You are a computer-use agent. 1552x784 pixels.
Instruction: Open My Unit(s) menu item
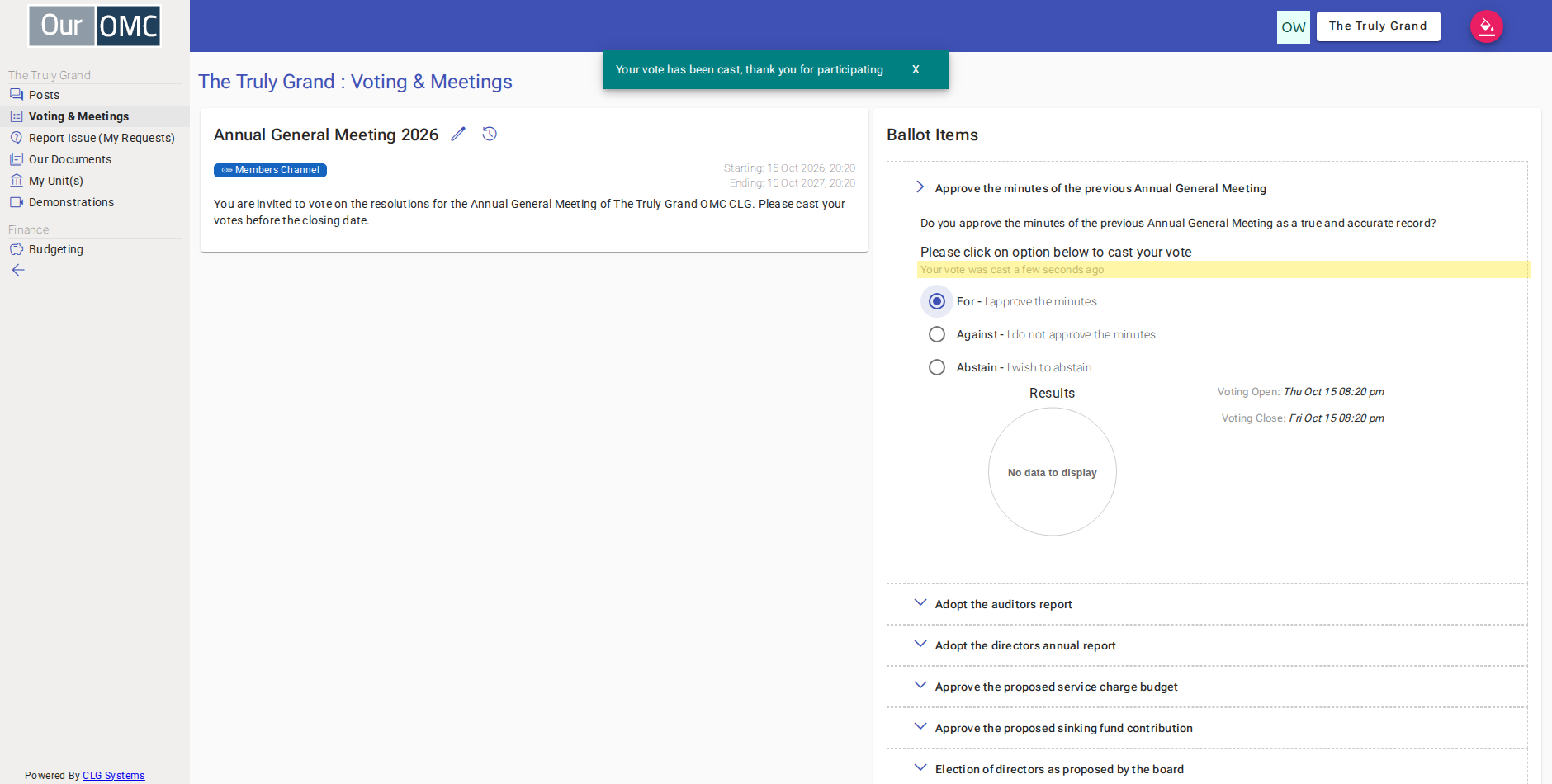tap(56, 181)
